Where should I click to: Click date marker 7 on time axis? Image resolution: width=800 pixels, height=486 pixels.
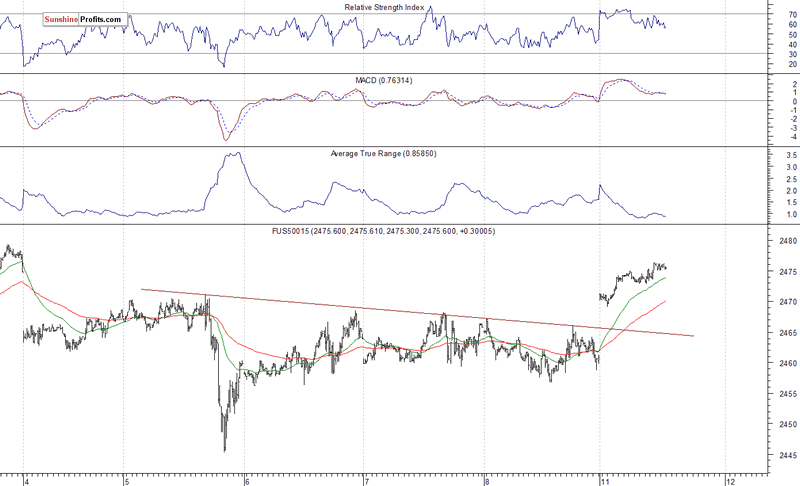[x=366, y=478]
